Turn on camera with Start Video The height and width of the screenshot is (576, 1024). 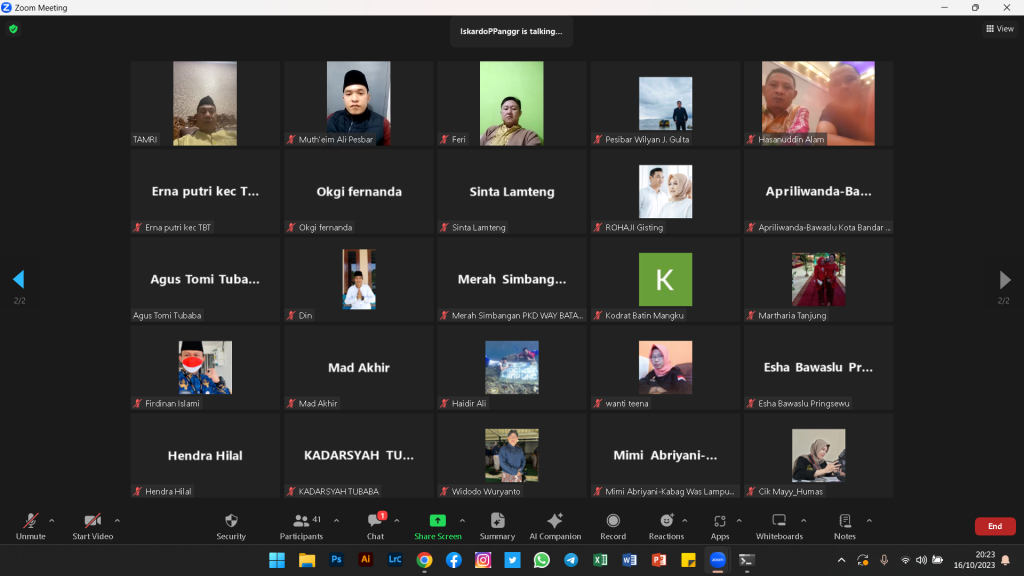click(92, 526)
